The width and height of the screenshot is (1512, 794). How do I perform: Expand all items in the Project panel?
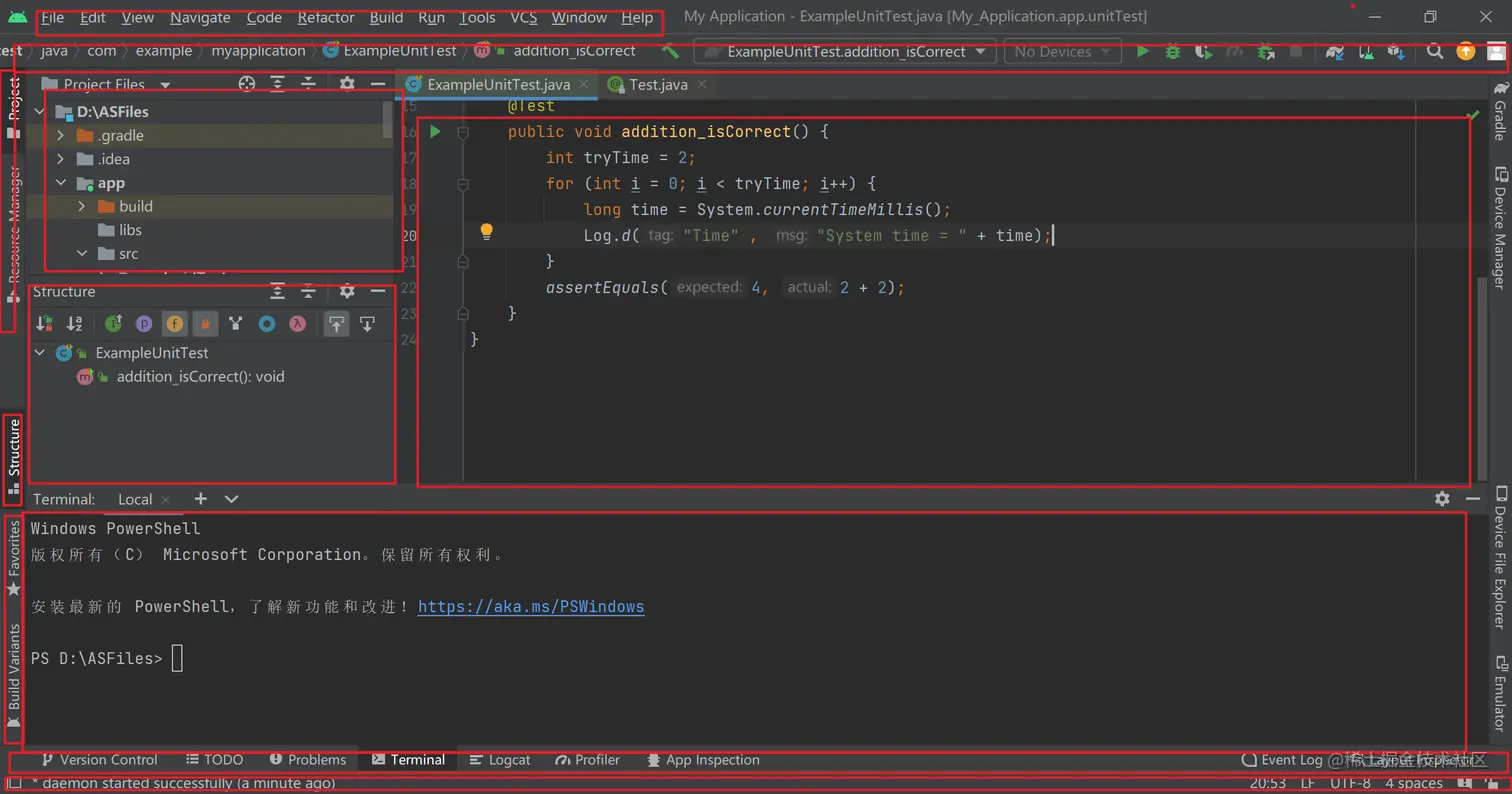(x=278, y=84)
